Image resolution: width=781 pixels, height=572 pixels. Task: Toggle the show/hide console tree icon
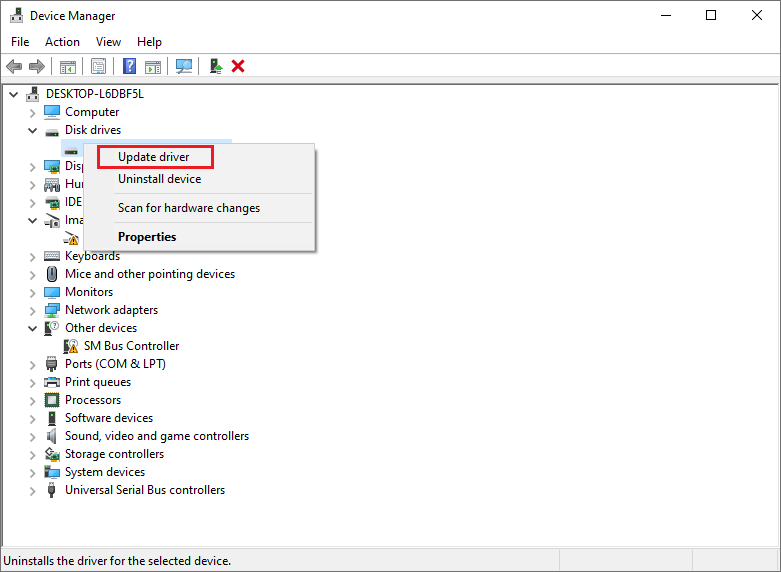point(68,66)
